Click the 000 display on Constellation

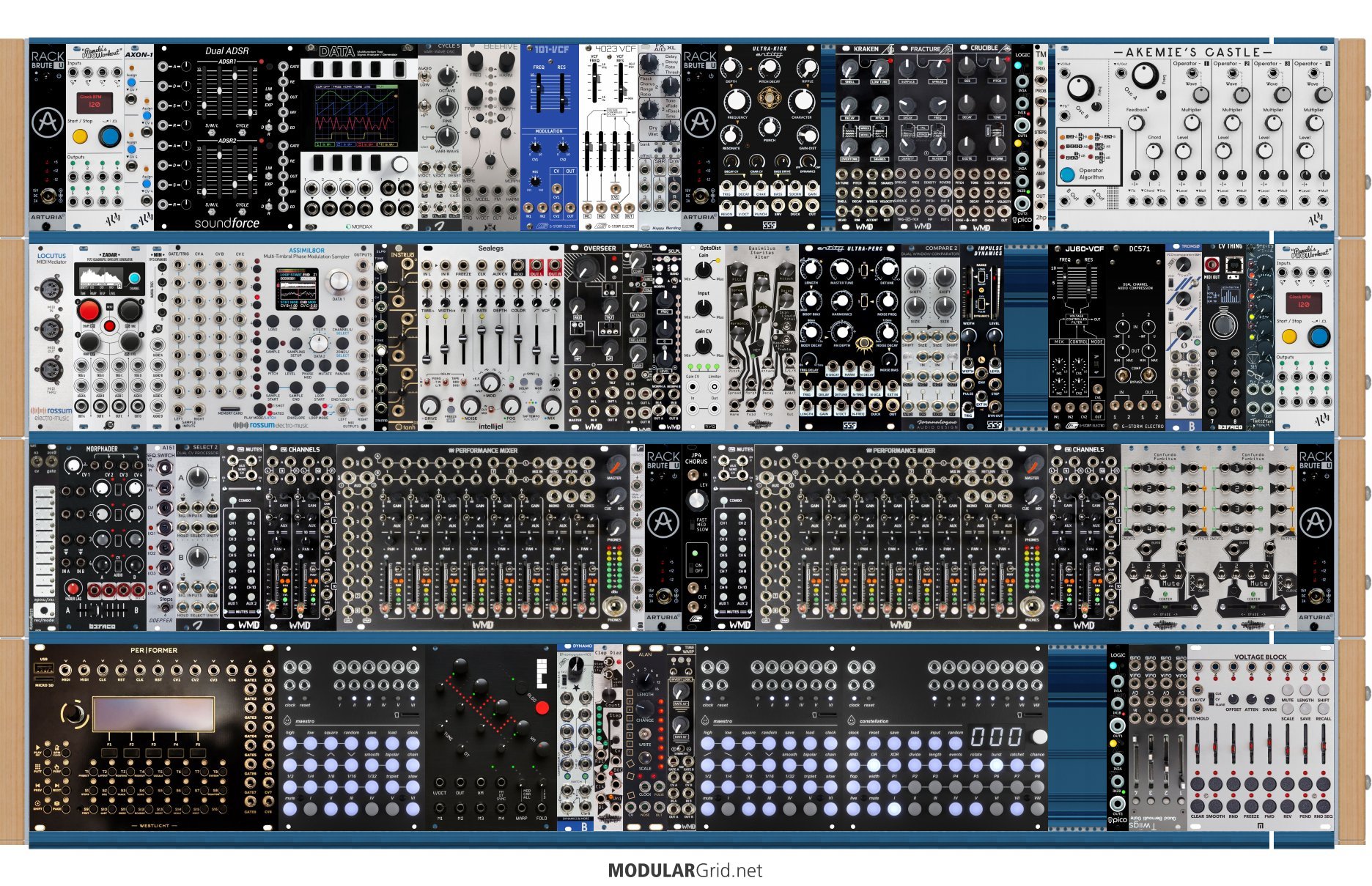[996, 737]
